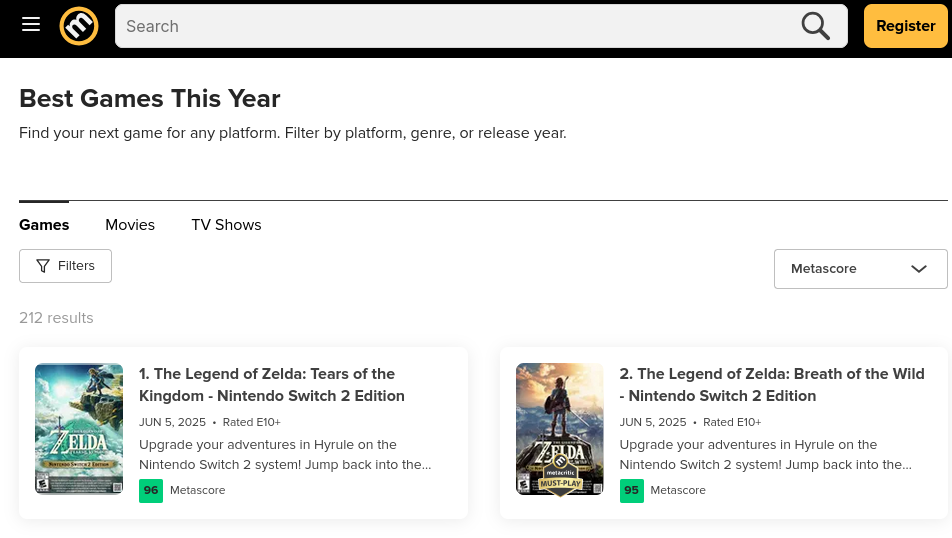Open the Filters panel
Viewport: 952px width, 538px height.
[x=66, y=266]
